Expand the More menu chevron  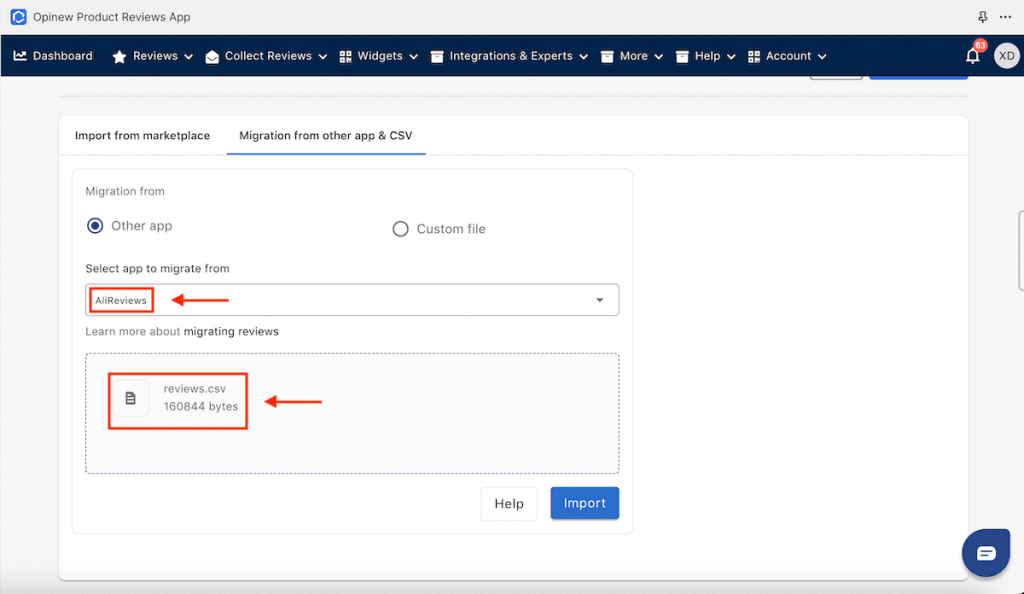(x=658, y=57)
